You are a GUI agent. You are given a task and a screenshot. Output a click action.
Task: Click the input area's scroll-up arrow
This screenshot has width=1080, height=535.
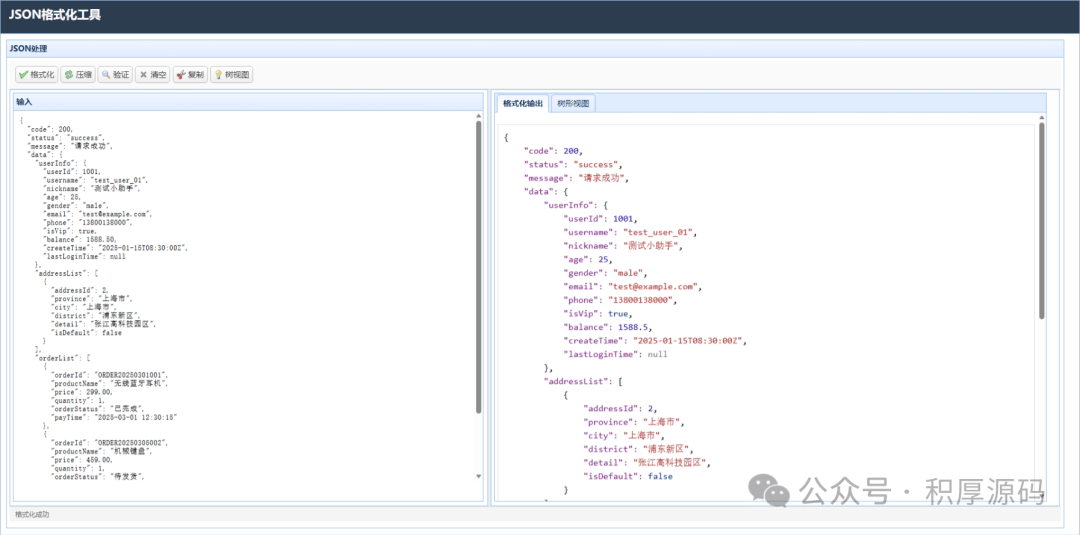click(478, 116)
